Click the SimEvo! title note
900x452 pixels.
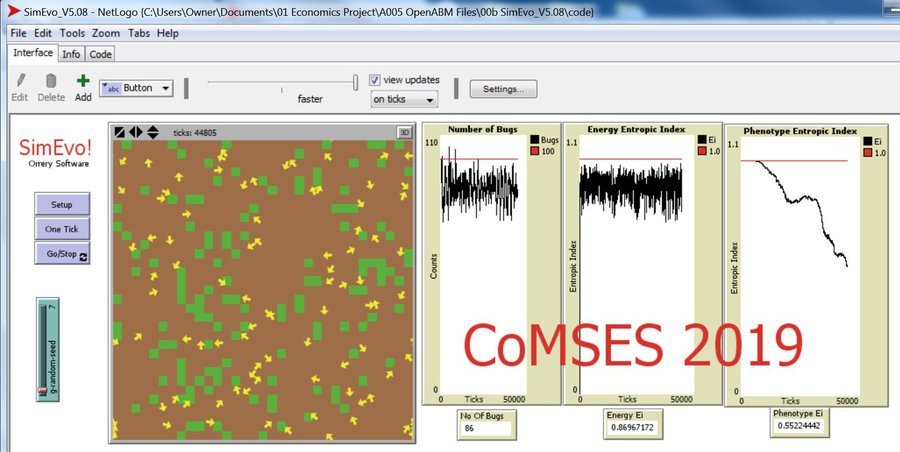55,148
